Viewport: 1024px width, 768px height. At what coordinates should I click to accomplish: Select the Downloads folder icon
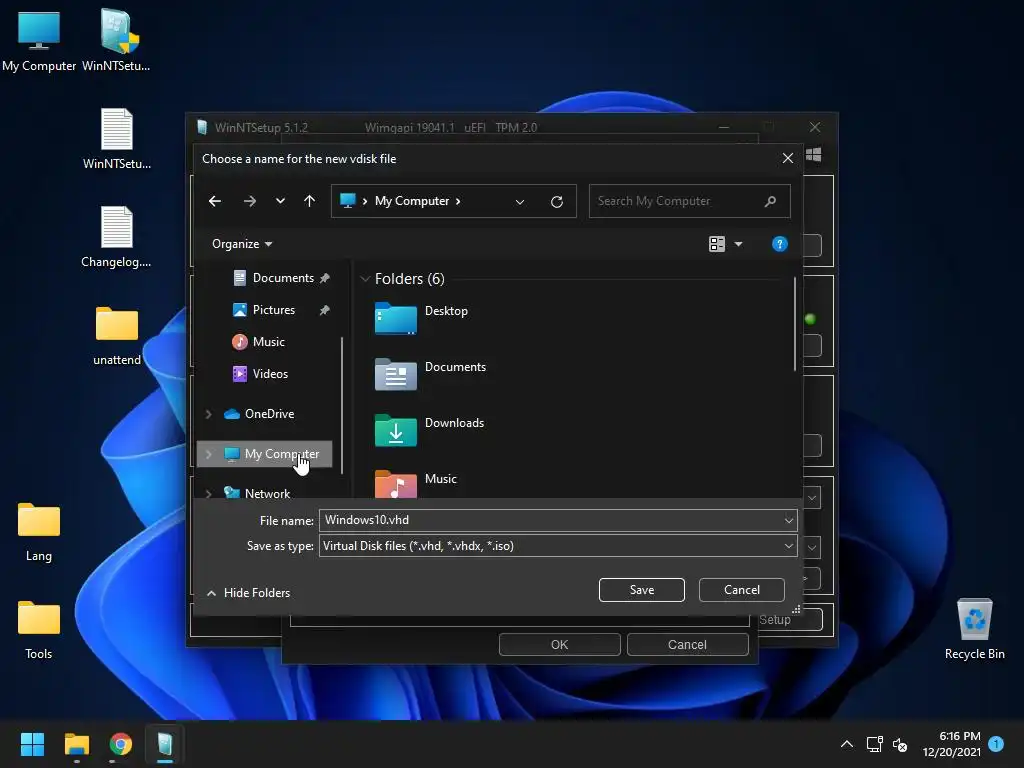396,431
